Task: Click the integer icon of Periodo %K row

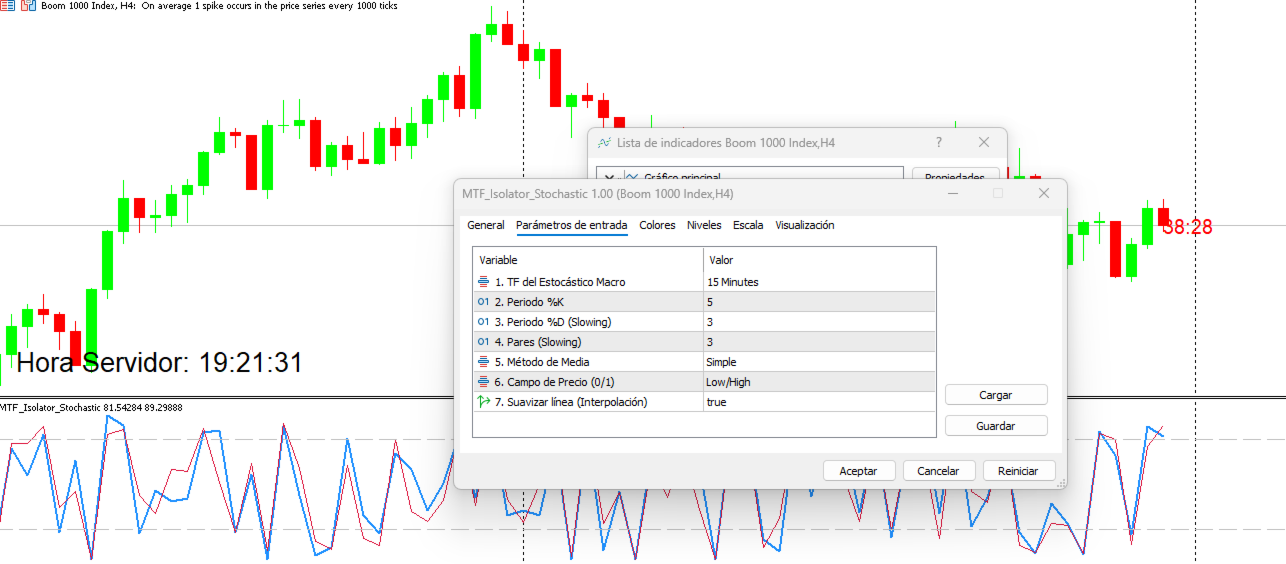Action: (485, 302)
